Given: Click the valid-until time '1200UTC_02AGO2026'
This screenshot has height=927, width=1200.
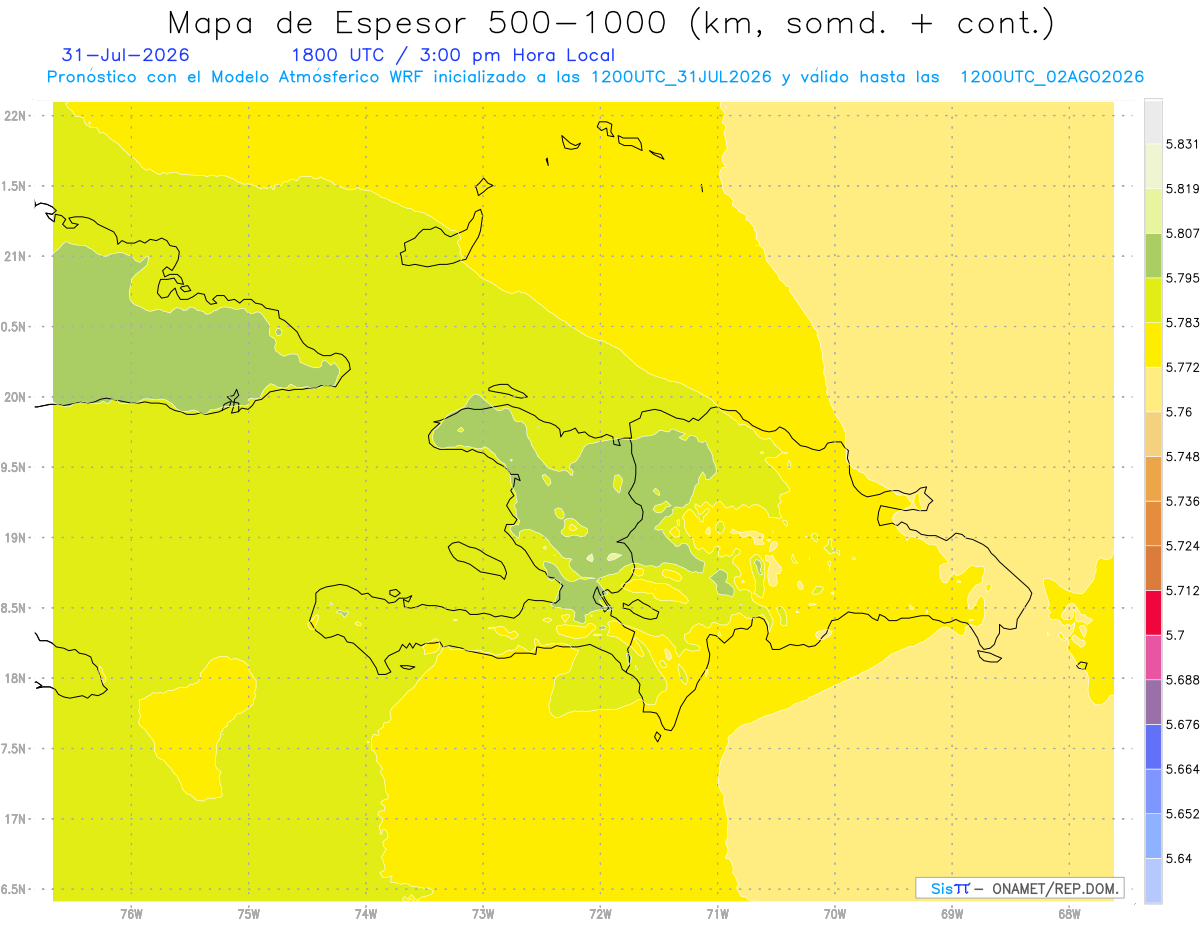Looking at the screenshot, I should tap(1052, 77).
